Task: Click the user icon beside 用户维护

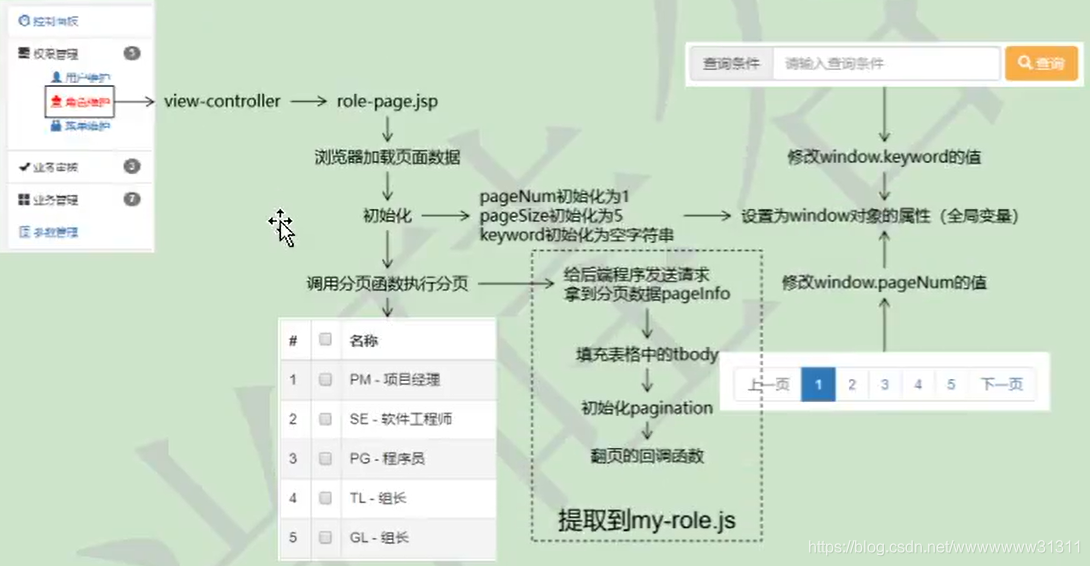Action: [x=57, y=77]
